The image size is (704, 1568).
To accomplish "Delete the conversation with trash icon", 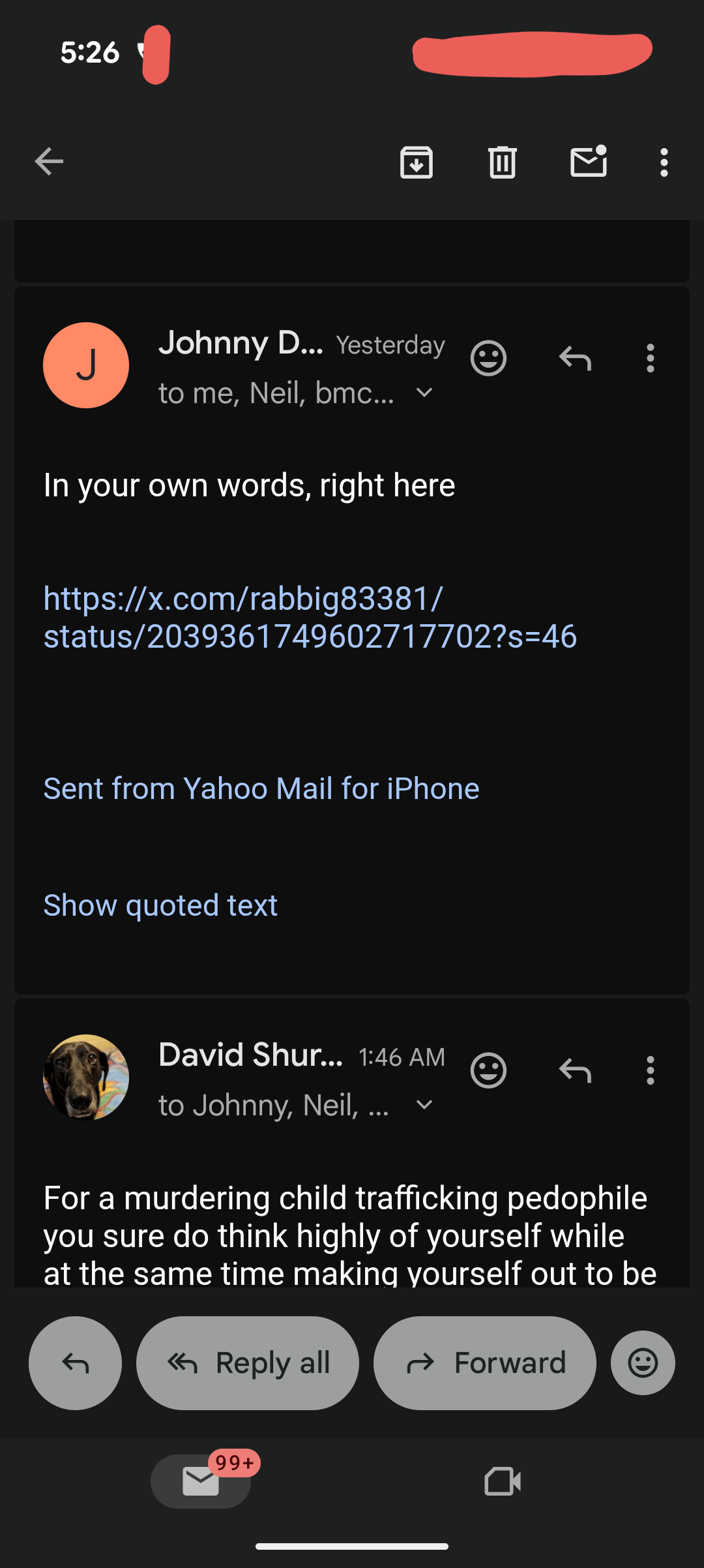I will point(502,162).
